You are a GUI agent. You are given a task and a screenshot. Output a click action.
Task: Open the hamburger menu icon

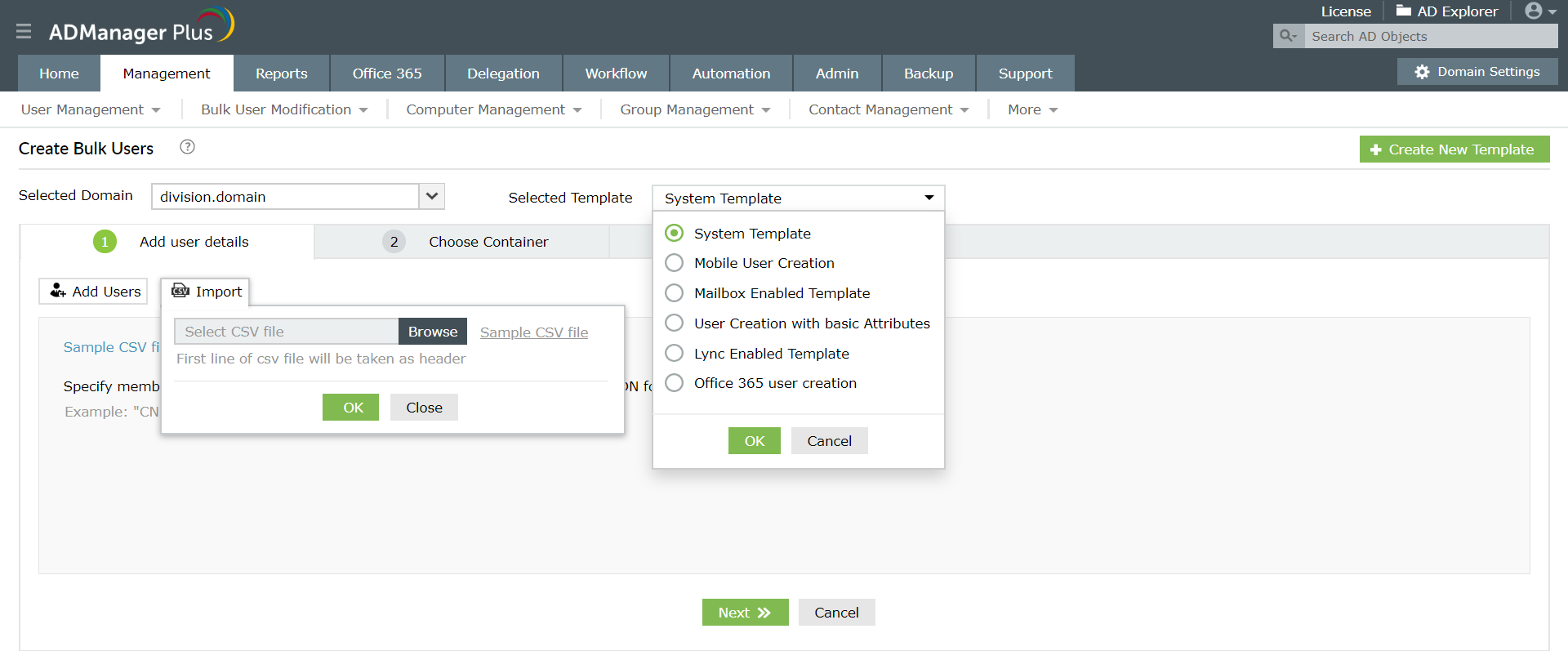coord(24,31)
